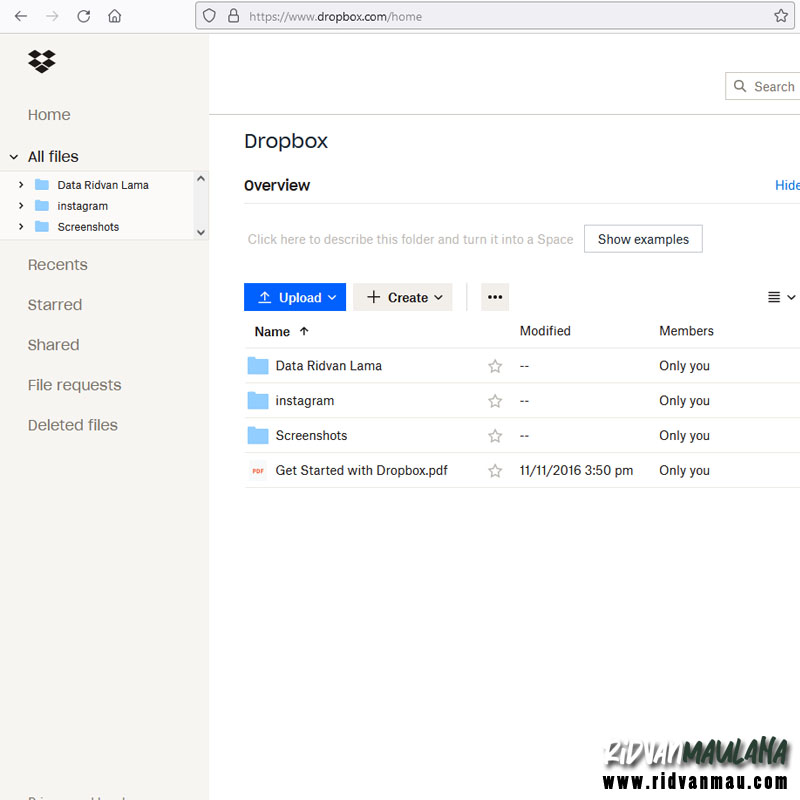Open Starred in the sidebar
The image size is (800, 800).
click(55, 305)
